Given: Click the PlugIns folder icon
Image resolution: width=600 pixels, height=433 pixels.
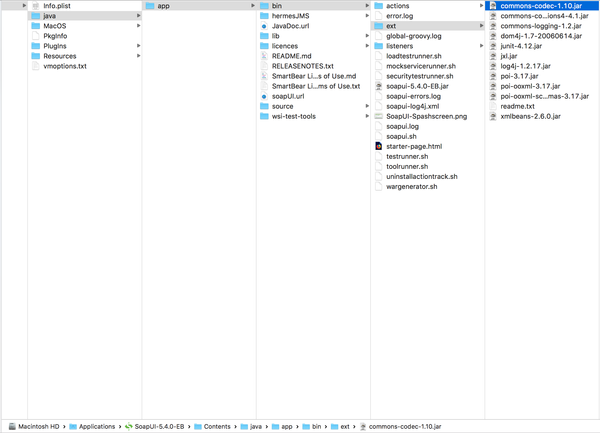Looking at the screenshot, I should pyautogui.click(x=36, y=46).
